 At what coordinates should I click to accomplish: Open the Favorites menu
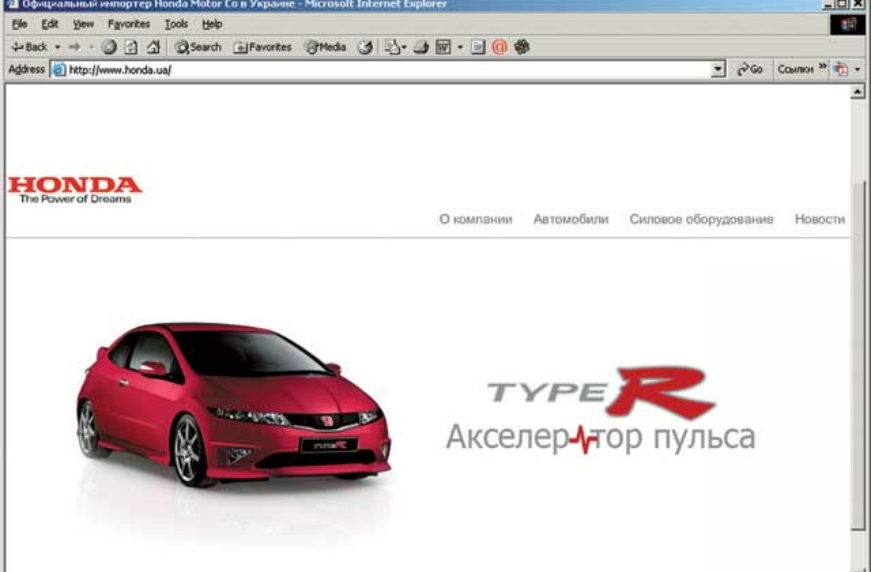tap(128, 24)
